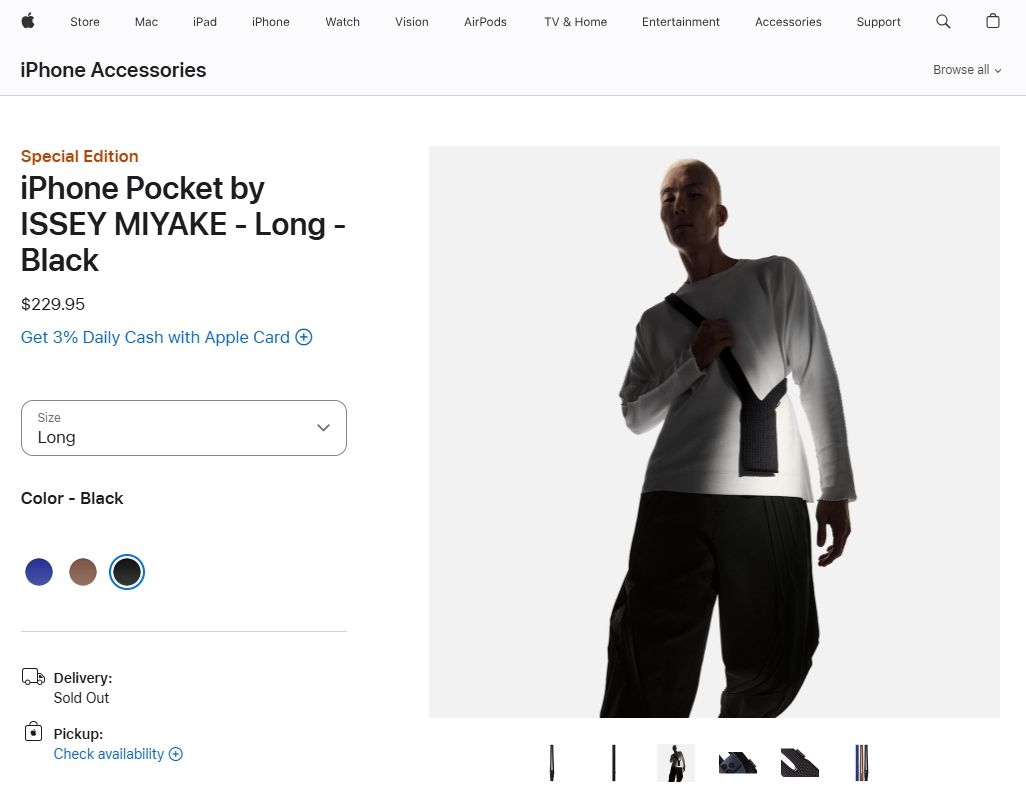Open the search magnifier icon

click(943, 22)
